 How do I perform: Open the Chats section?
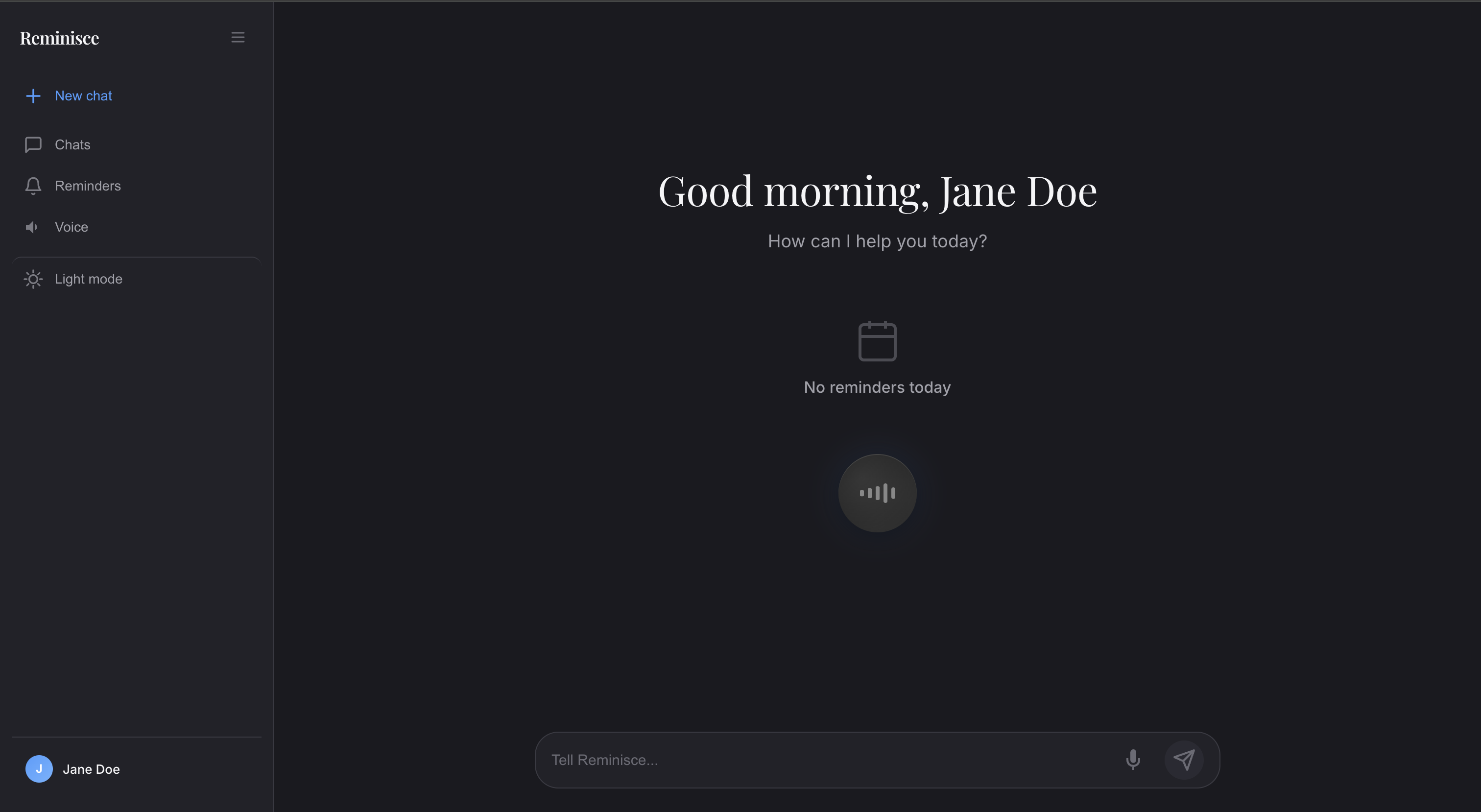point(72,145)
